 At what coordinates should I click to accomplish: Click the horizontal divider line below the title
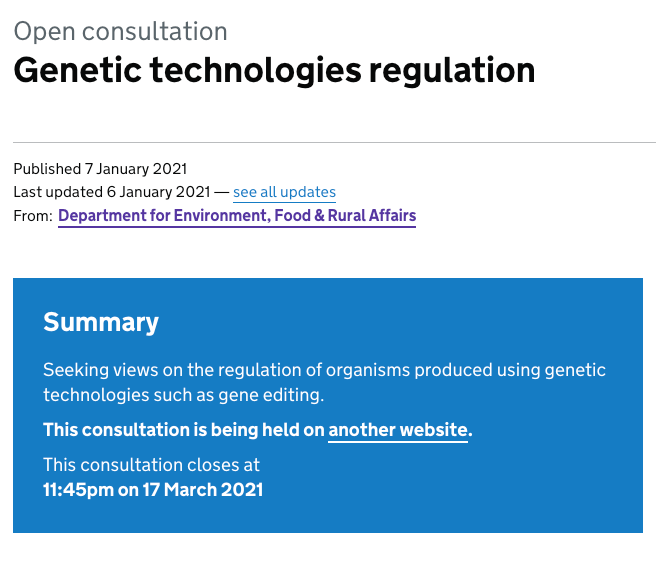click(x=334, y=143)
